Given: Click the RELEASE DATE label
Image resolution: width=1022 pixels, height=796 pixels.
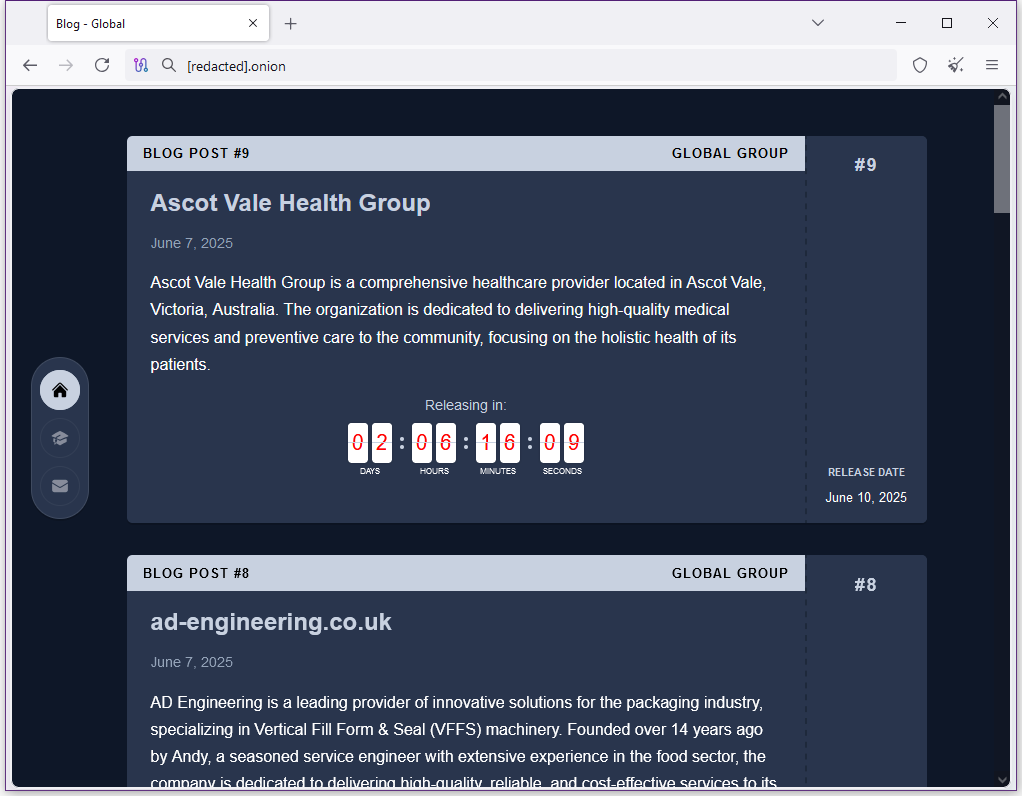Looking at the screenshot, I should tap(866, 472).
